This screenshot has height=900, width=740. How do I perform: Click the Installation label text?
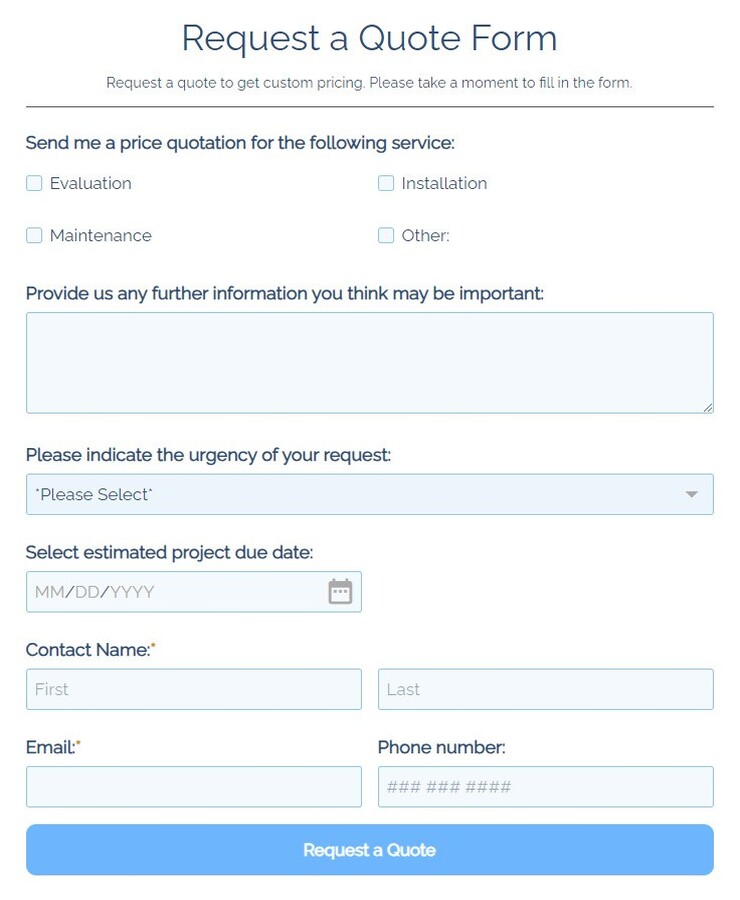tap(444, 183)
